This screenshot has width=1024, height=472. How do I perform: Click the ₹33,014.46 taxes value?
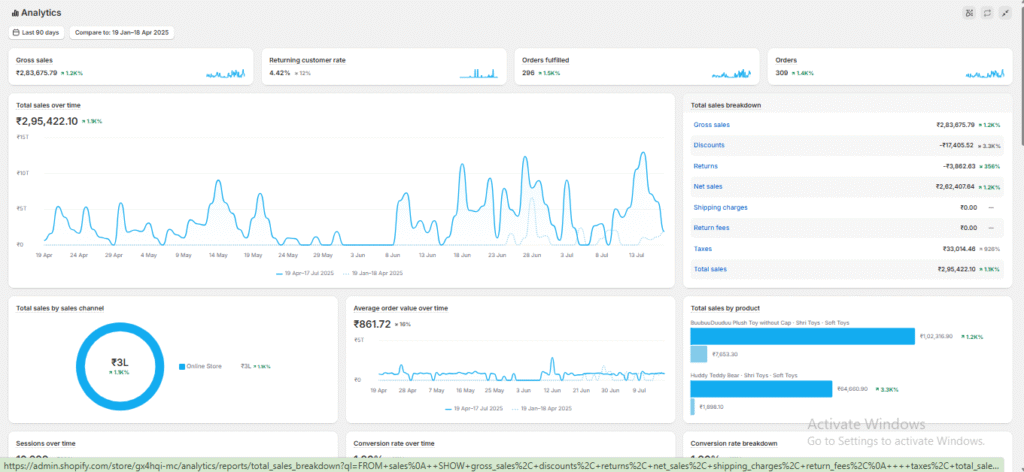959,249
